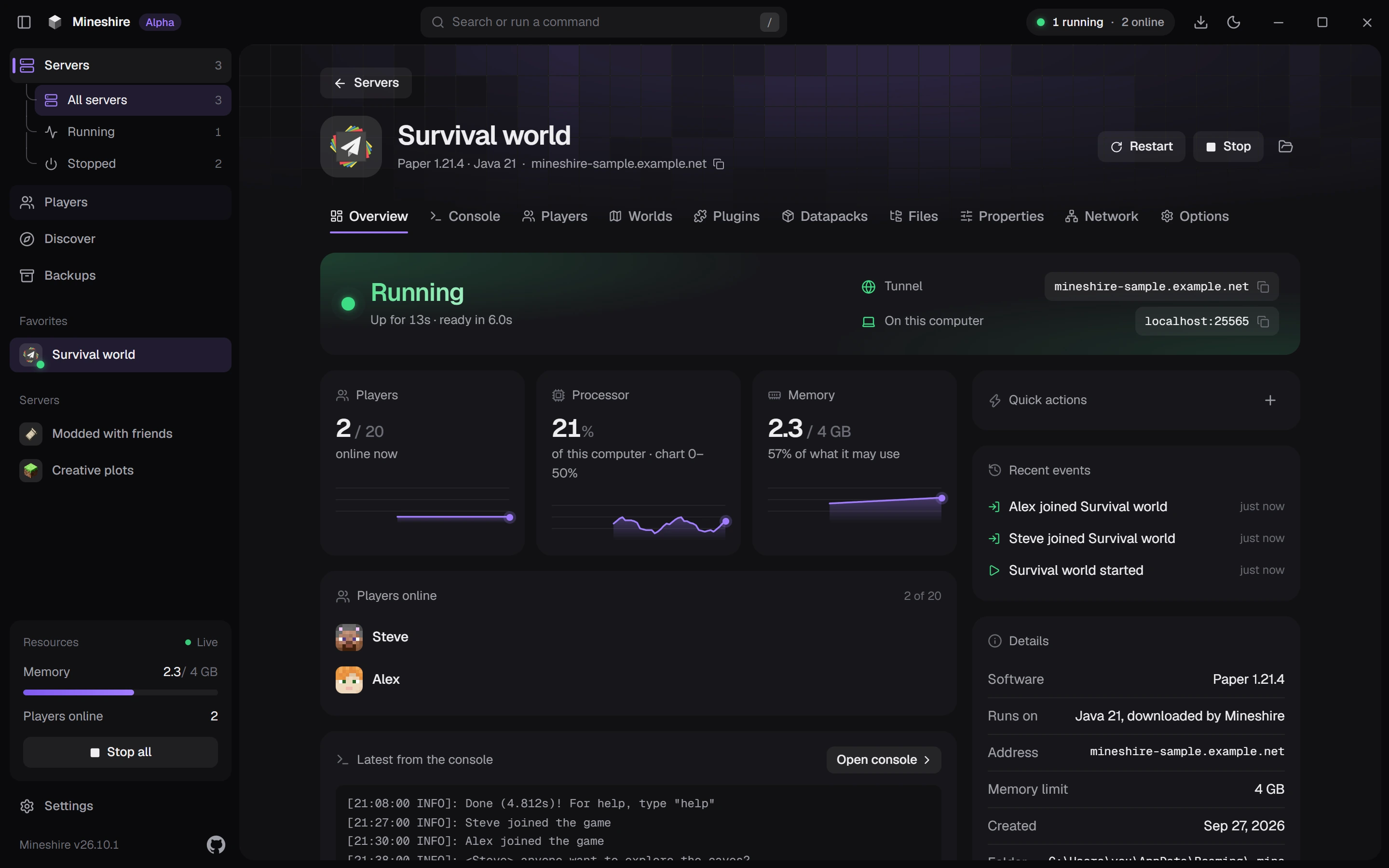Click the Survival world server logo
Screen dimensions: 1389x868
351,147
